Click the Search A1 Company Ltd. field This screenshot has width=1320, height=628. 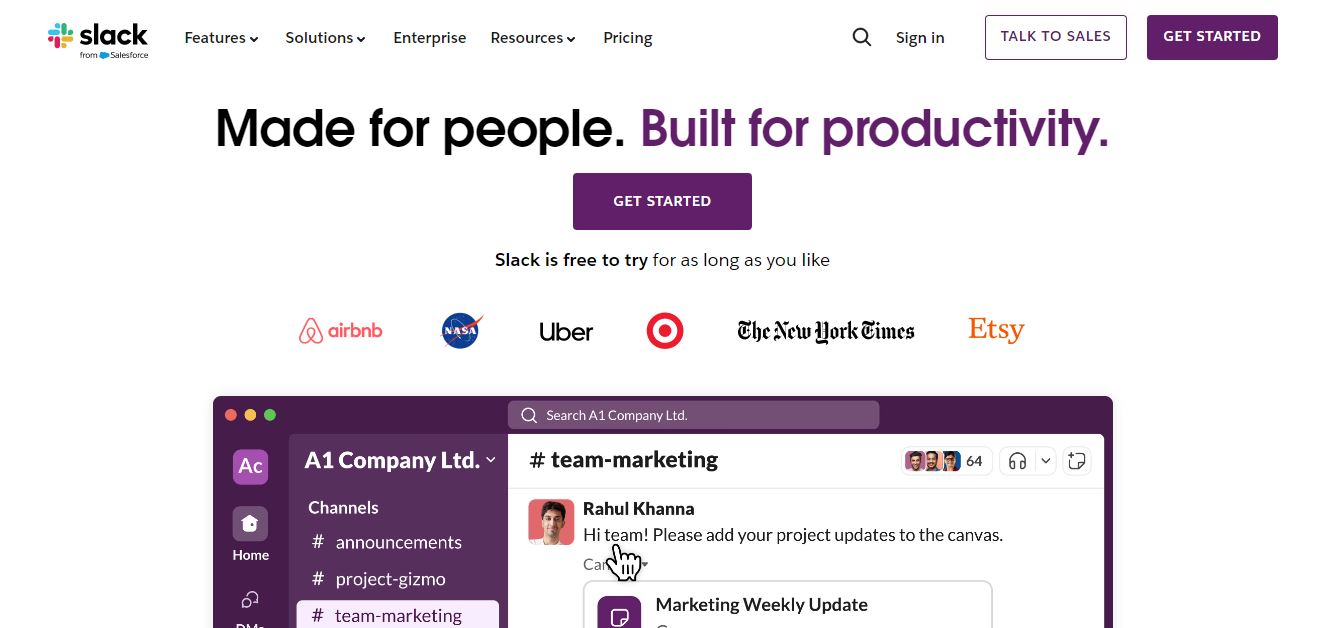tap(693, 415)
